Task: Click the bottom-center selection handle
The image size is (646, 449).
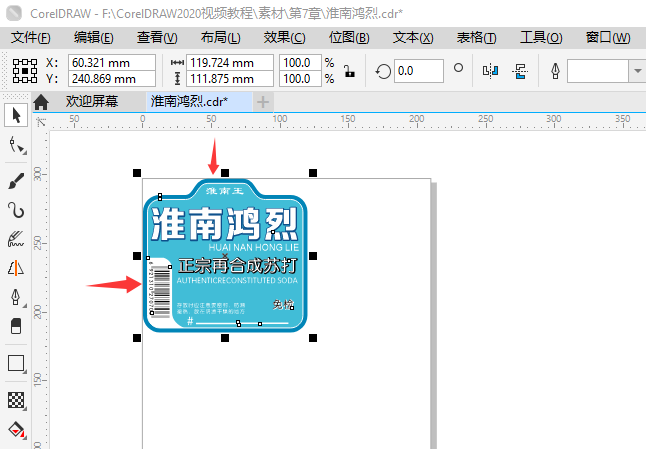Action: coord(225,338)
